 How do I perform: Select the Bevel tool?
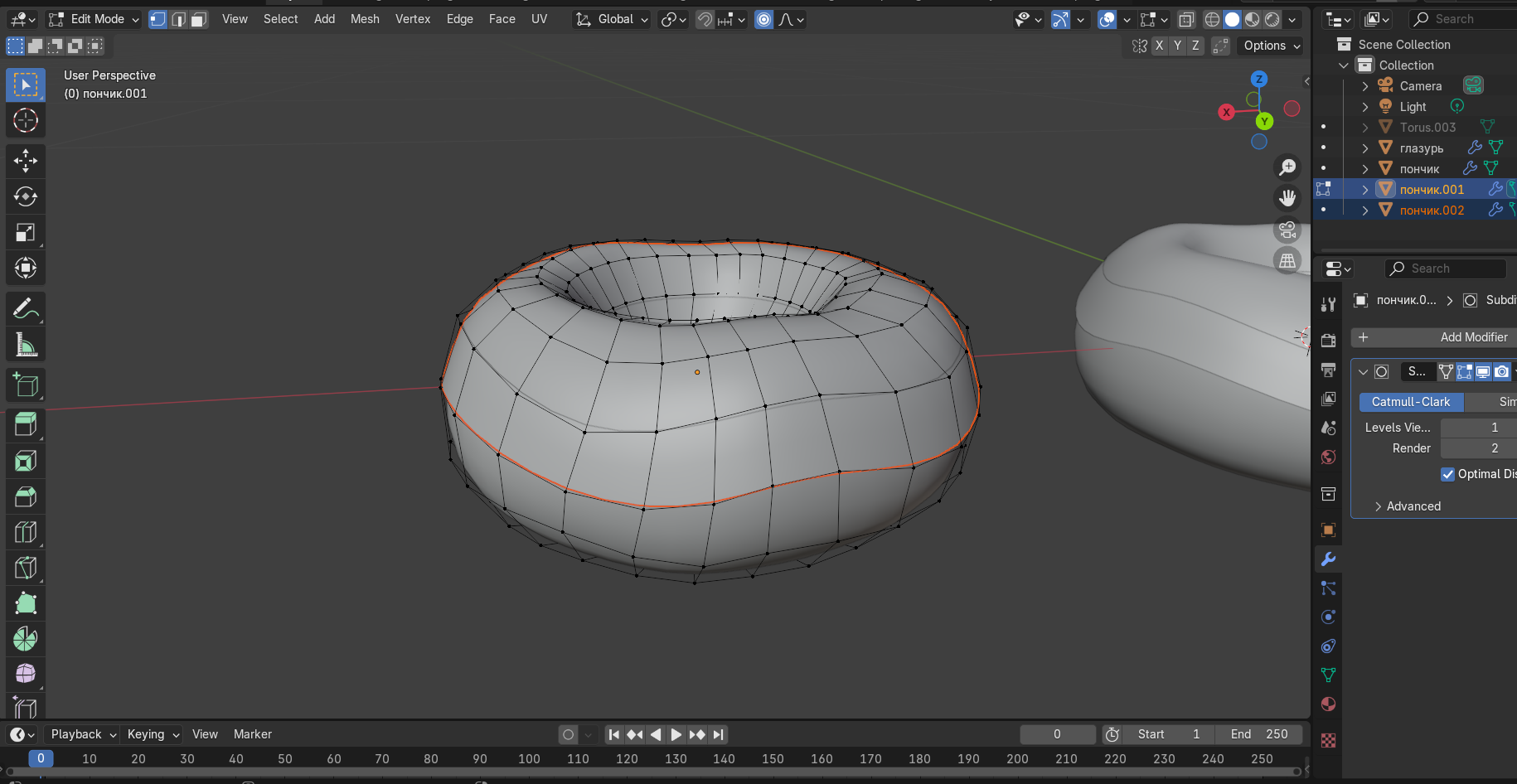point(26,496)
